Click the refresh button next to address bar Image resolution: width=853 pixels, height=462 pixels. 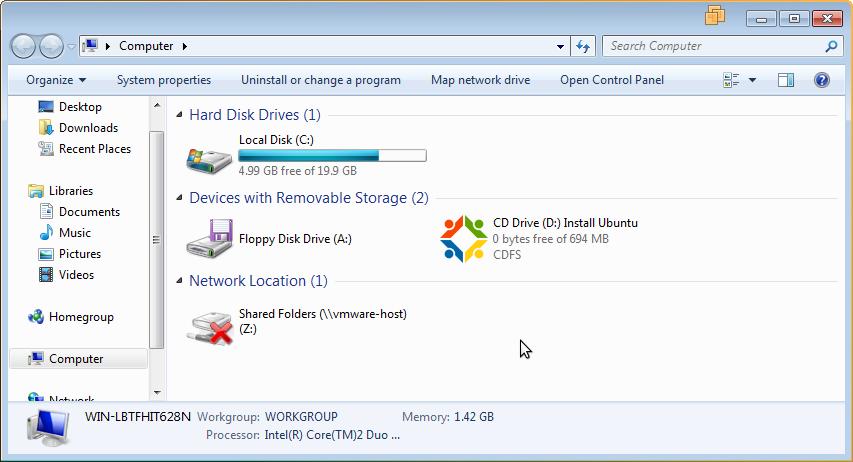pos(583,47)
